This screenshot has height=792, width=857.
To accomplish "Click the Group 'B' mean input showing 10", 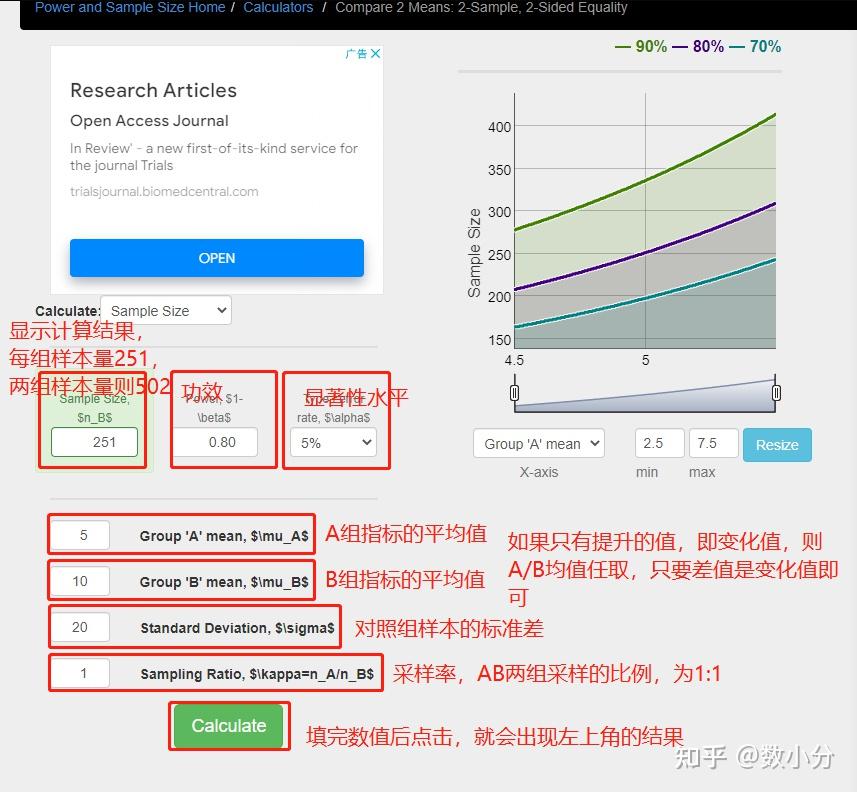I will (81, 581).
